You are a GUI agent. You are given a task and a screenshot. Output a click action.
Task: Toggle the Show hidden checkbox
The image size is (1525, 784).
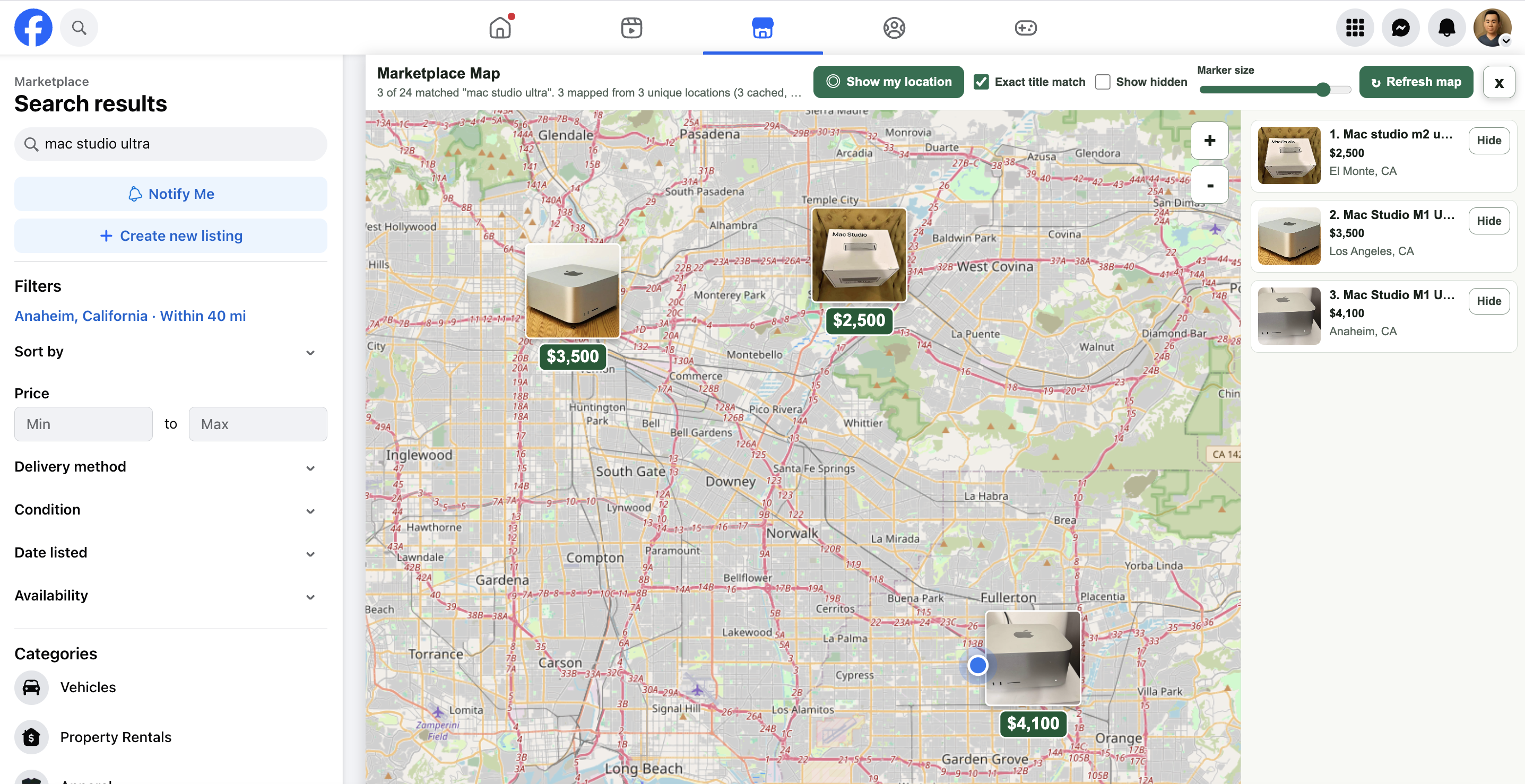tap(1102, 82)
